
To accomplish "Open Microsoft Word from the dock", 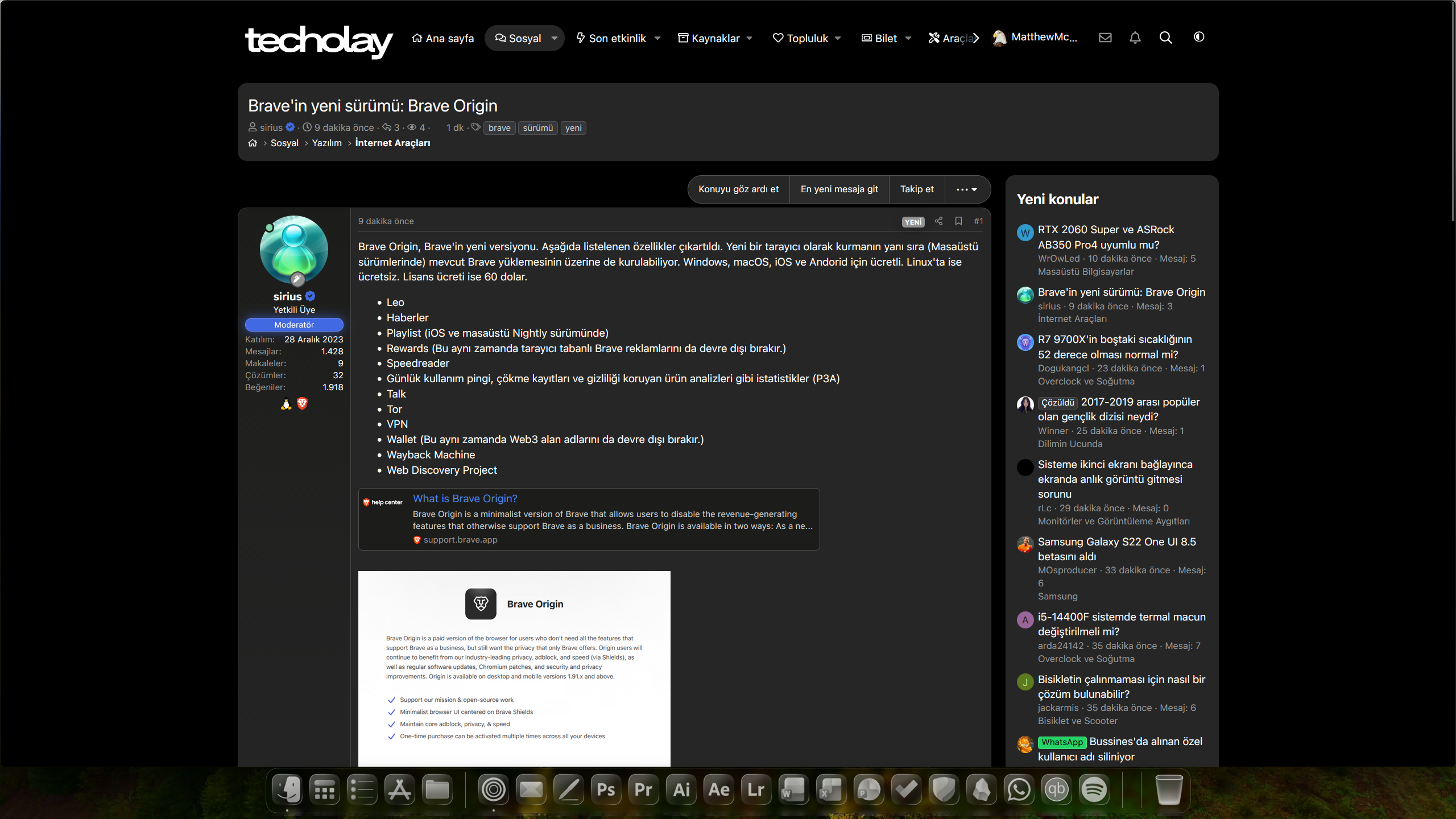I will pyautogui.click(x=793, y=789).
